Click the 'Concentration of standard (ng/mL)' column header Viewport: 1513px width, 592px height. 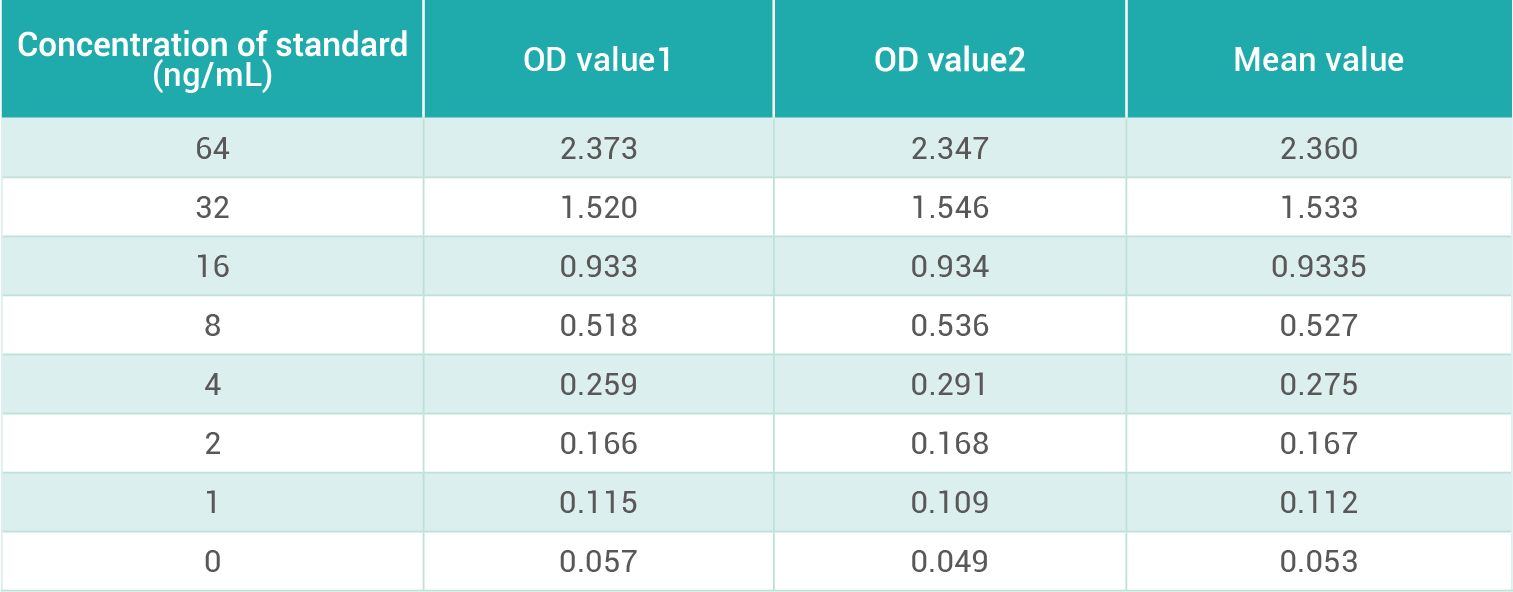click(212, 60)
